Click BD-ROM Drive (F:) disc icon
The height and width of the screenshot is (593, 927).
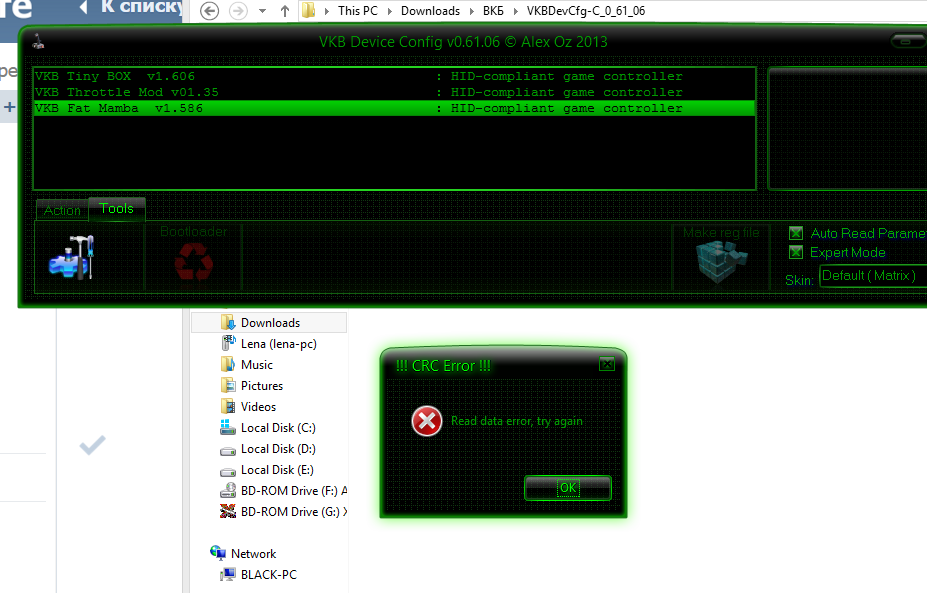coord(228,490)
